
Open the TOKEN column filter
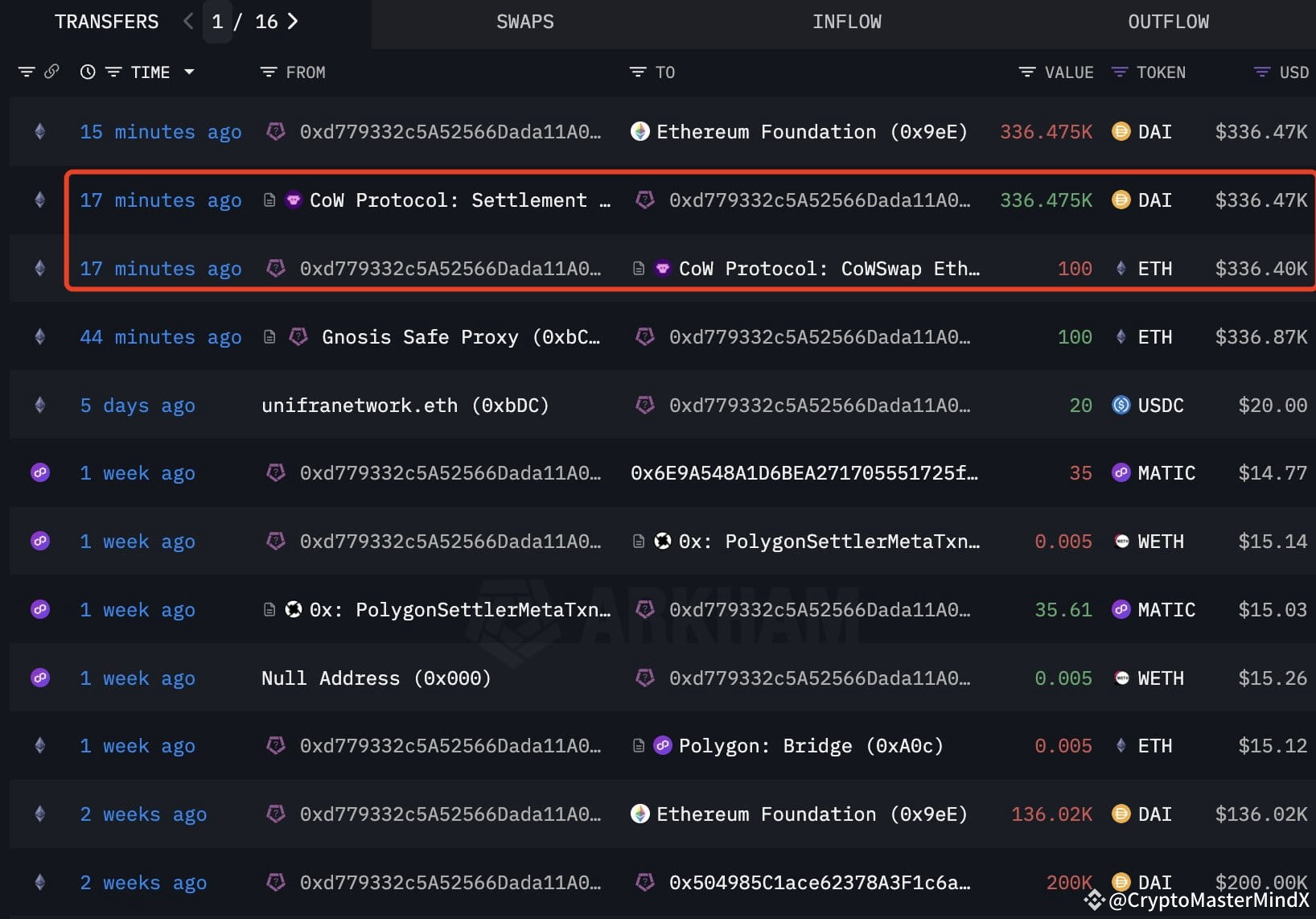1119,72
